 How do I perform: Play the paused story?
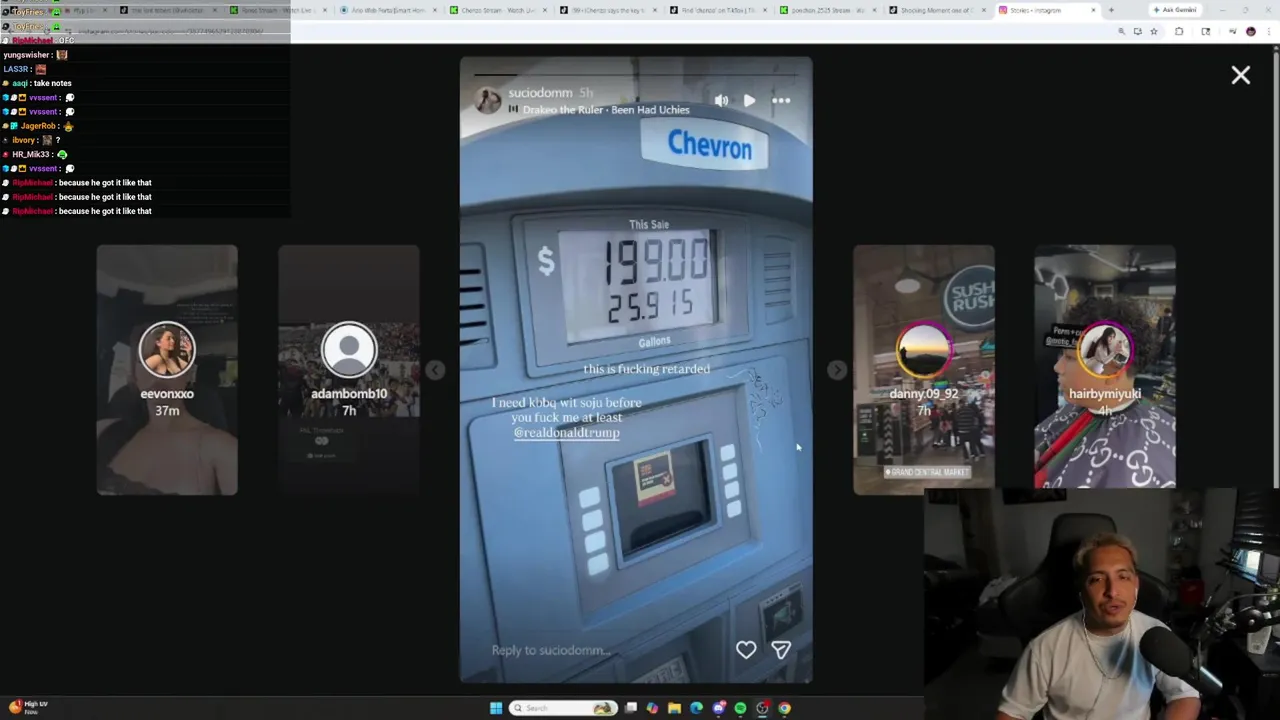[x=749, y=100]
